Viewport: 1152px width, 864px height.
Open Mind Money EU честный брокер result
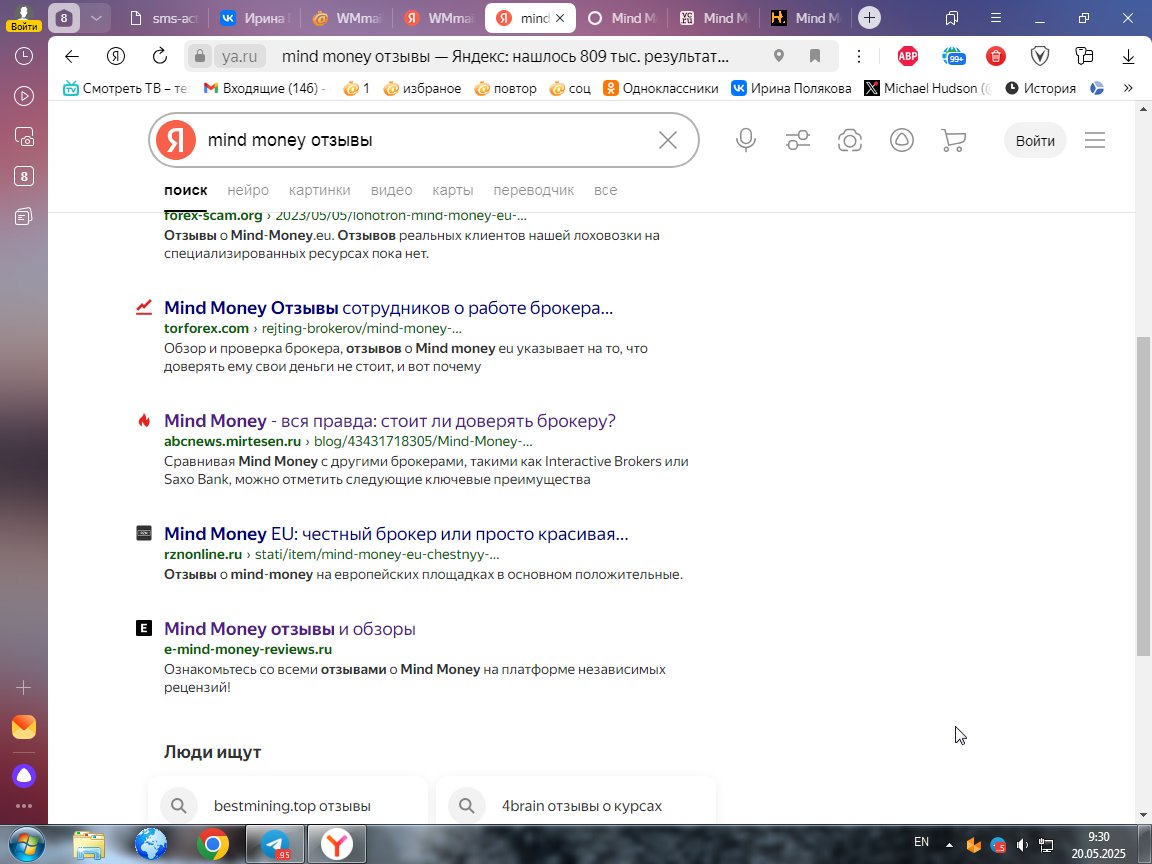396,533
